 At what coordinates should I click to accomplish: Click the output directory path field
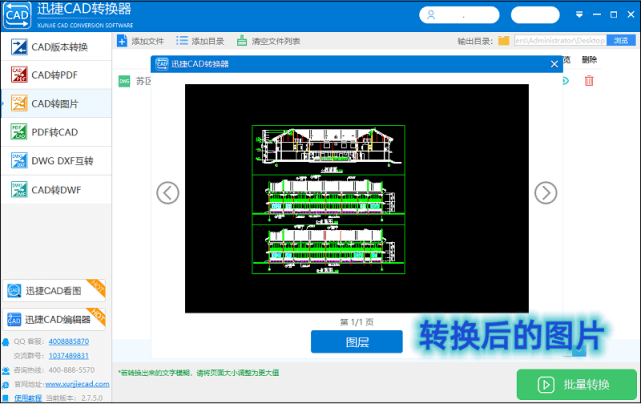pos(560,40)
